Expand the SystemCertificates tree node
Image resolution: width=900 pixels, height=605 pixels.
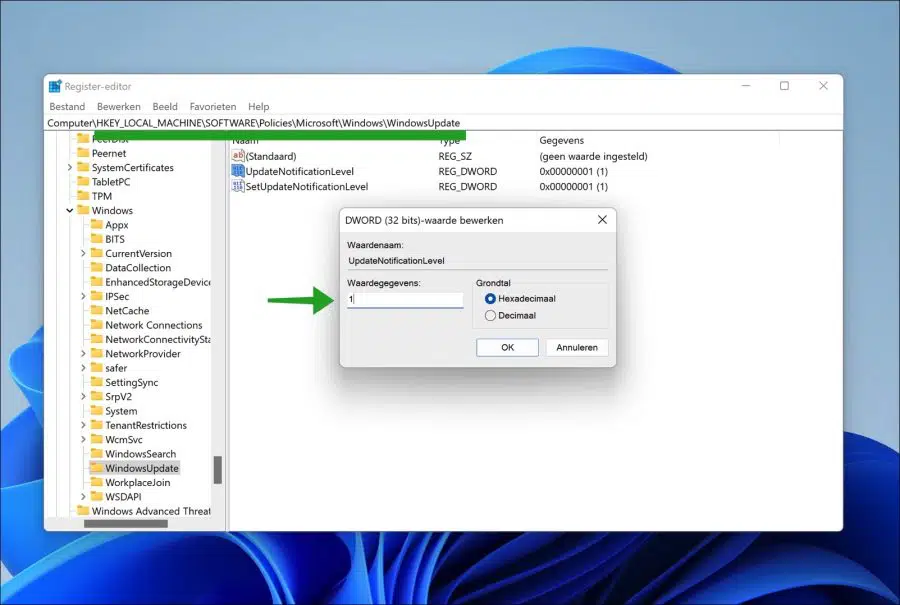pyautogui.click(x=69, y=167)
